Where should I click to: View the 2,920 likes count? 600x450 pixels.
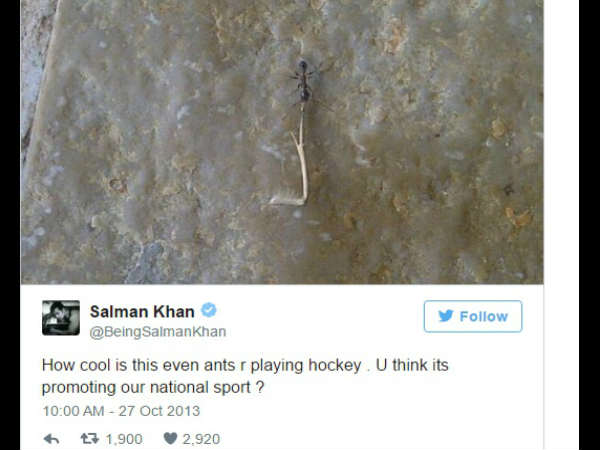[201, 439]
